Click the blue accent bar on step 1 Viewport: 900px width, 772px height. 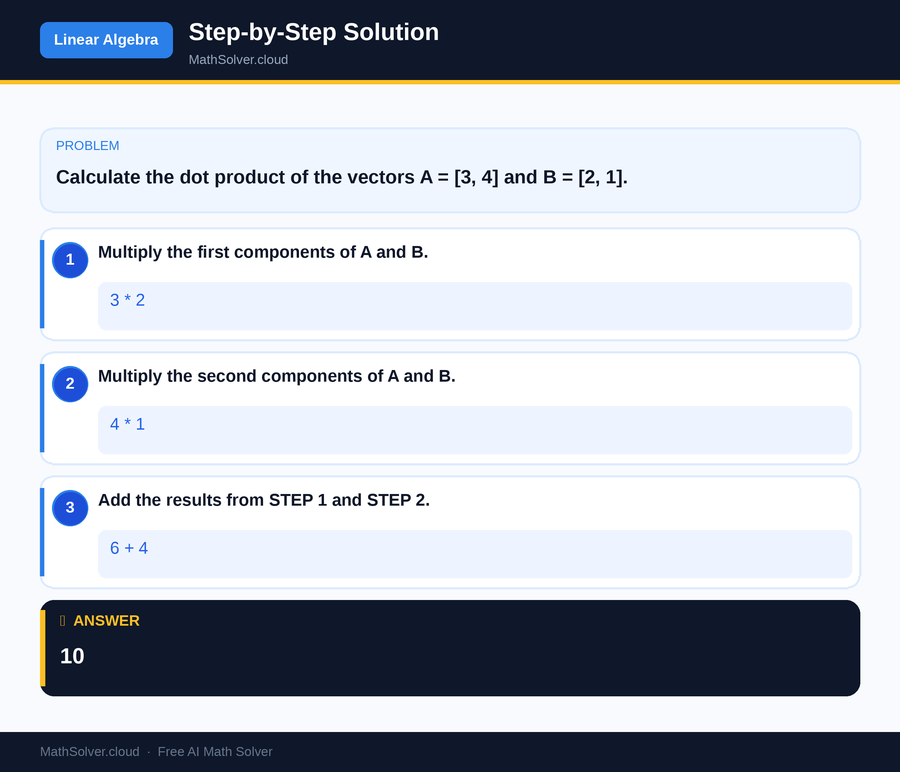point(41,284)
